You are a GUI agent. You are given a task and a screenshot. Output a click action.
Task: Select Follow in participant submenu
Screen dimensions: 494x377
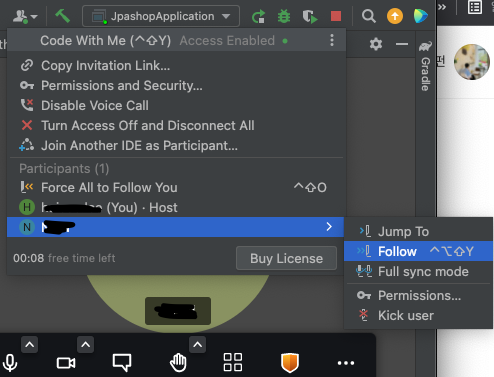click(418, 251)
